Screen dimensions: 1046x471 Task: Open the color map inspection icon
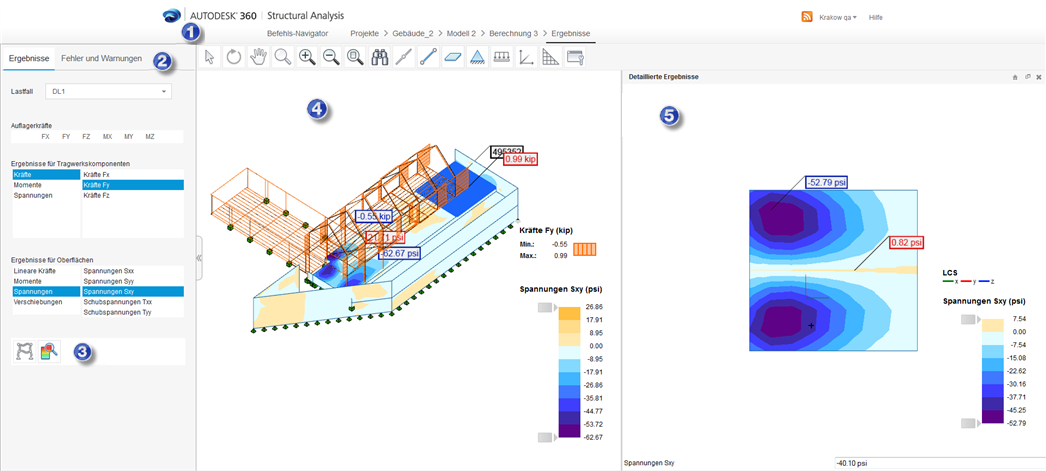(49, 352)
